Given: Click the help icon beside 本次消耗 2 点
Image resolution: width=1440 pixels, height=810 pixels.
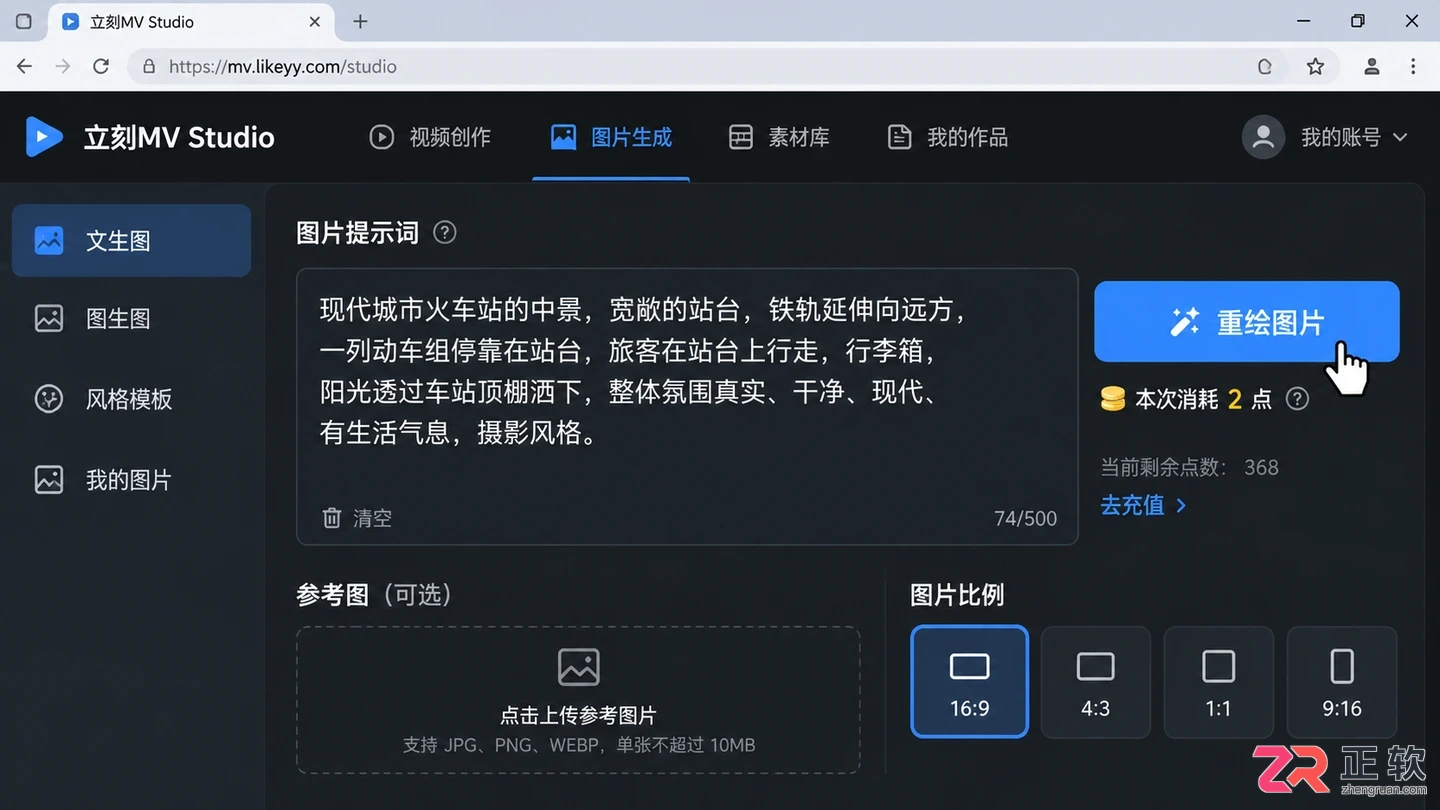Looking at the screenshot, I should 1297,399.
